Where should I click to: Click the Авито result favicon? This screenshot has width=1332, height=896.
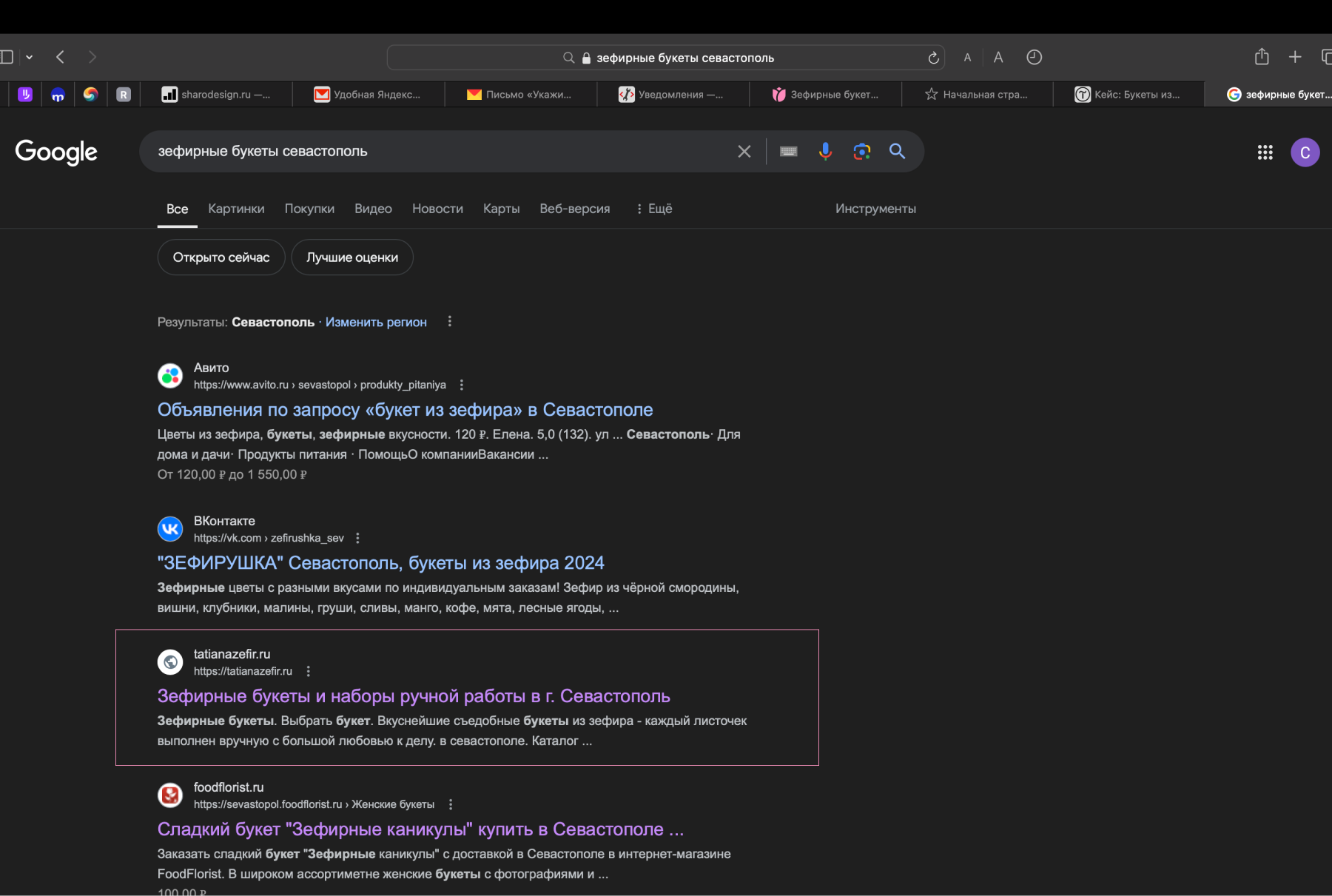tap(170, 376)
